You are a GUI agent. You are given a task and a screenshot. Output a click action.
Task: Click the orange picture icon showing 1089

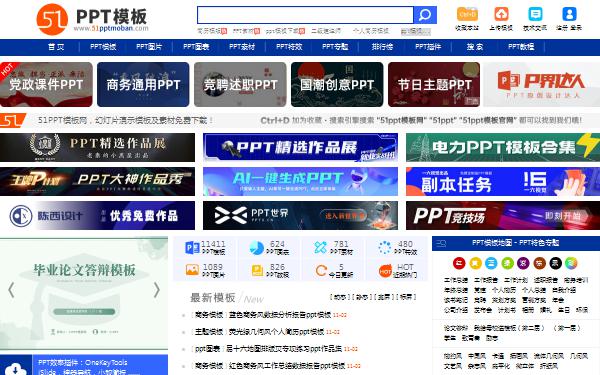192,270
